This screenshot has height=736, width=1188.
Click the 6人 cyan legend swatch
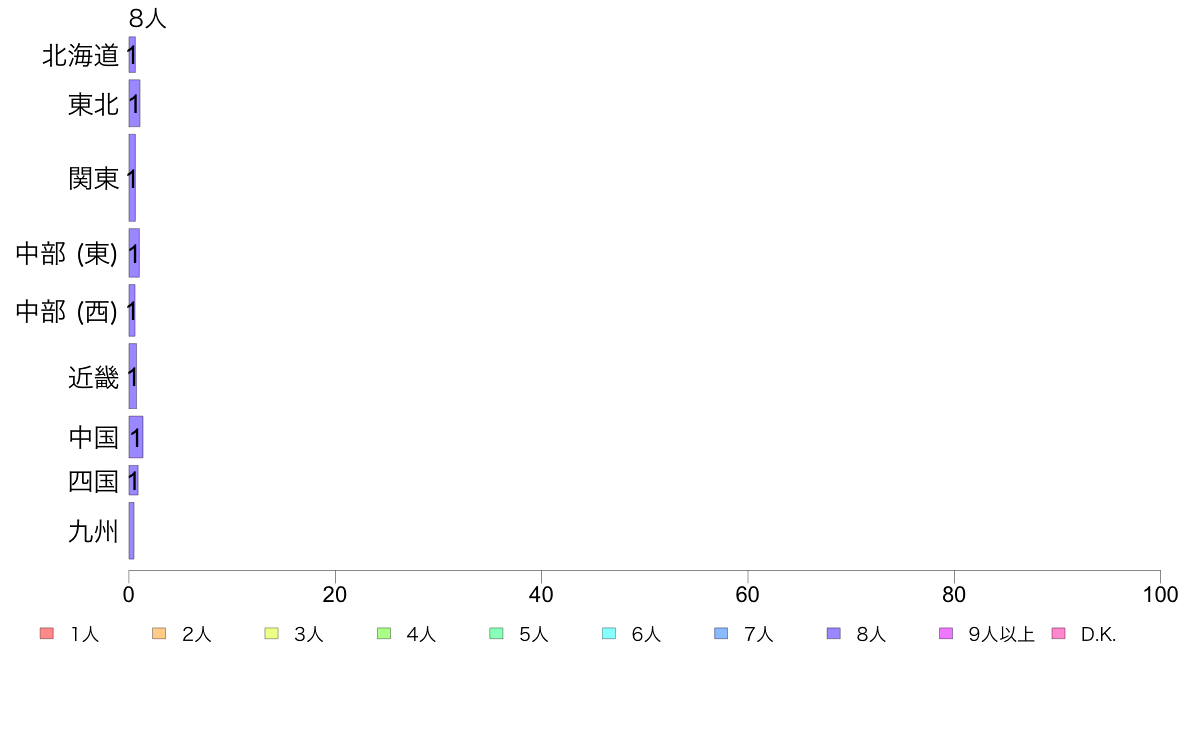[608, 634]
